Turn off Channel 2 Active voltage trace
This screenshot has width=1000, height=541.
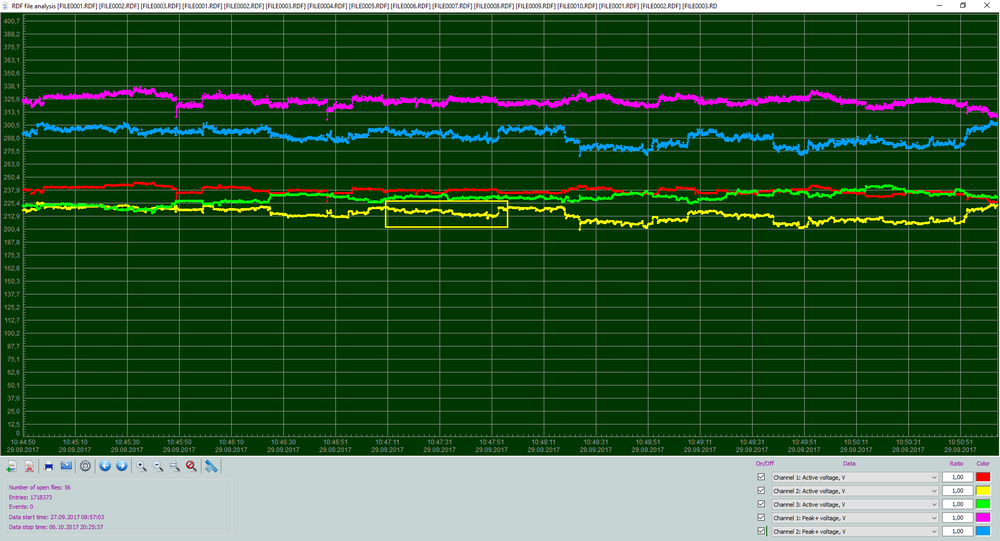(x=761, y=491)
